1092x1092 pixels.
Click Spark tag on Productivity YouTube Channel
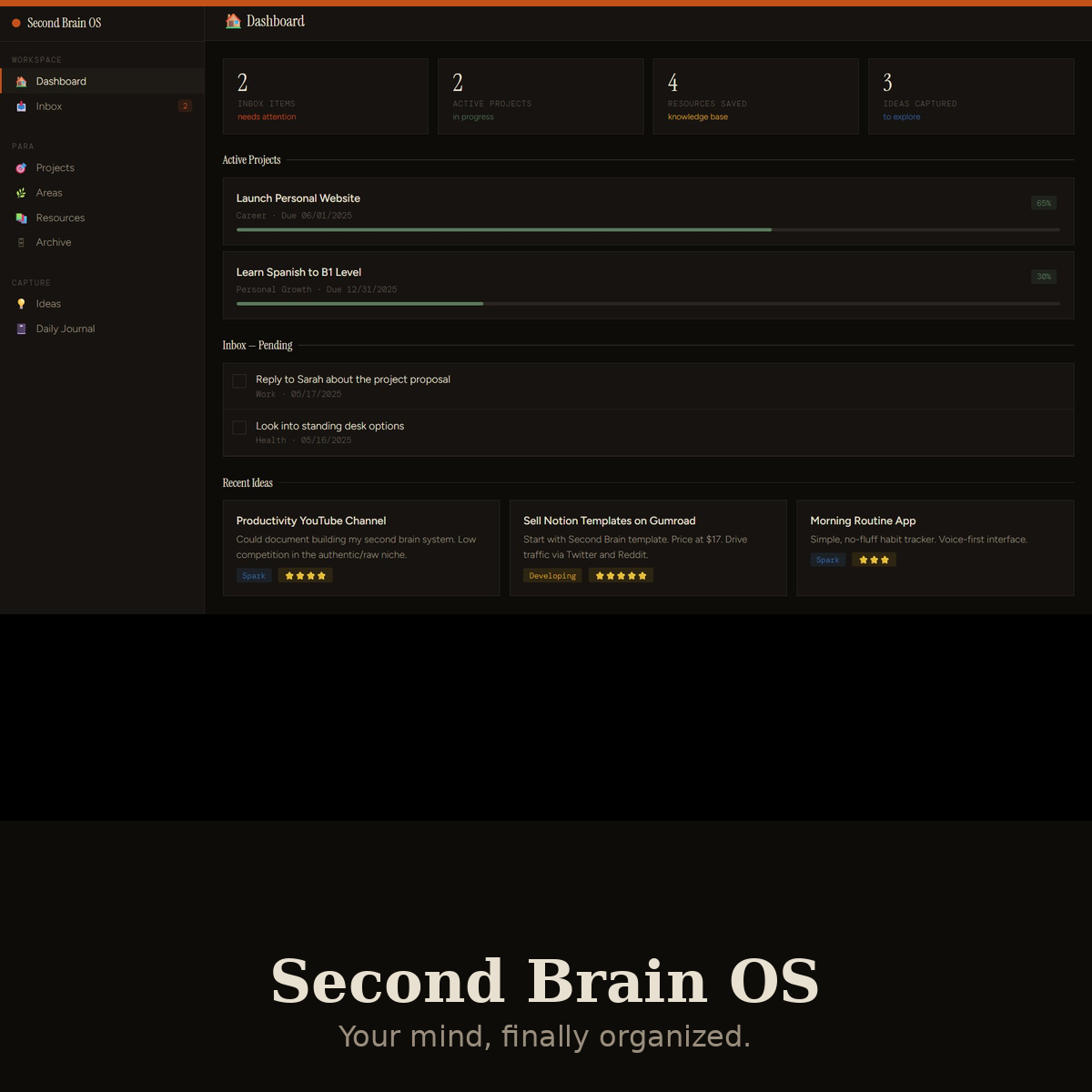click(x=254, y=576)
